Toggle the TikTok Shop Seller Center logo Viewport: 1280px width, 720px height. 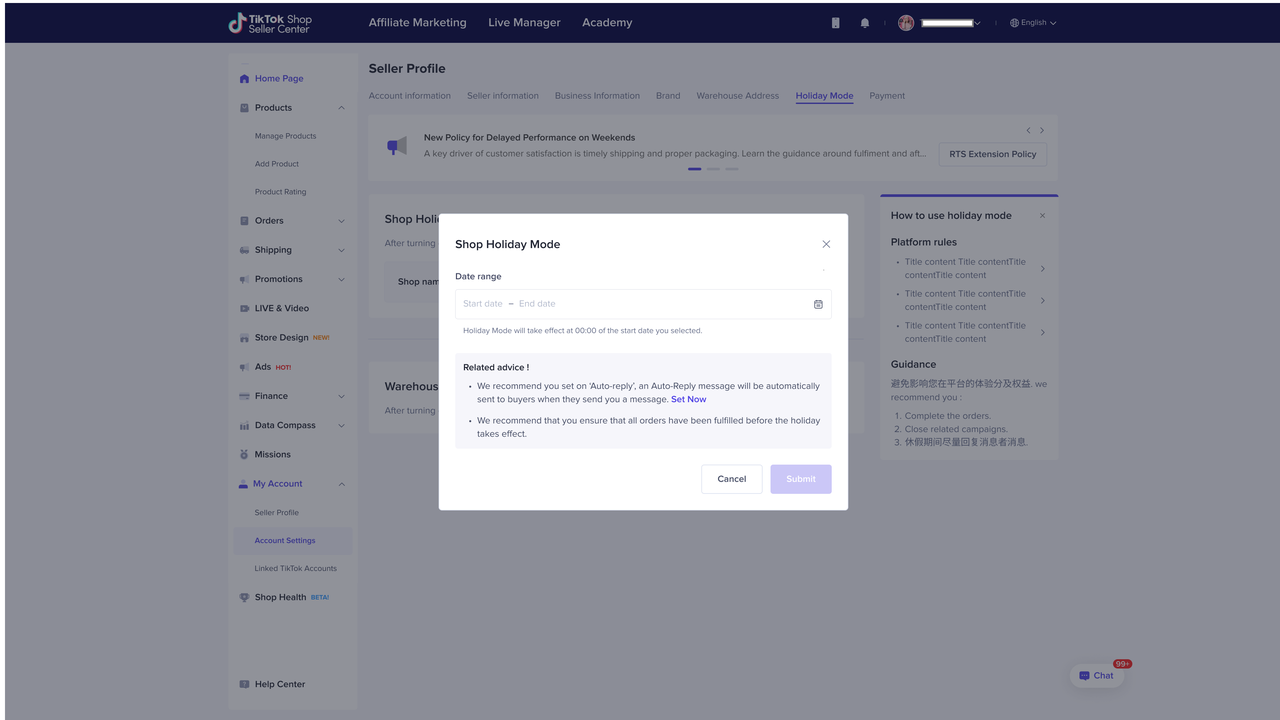[x=270, y=22]
